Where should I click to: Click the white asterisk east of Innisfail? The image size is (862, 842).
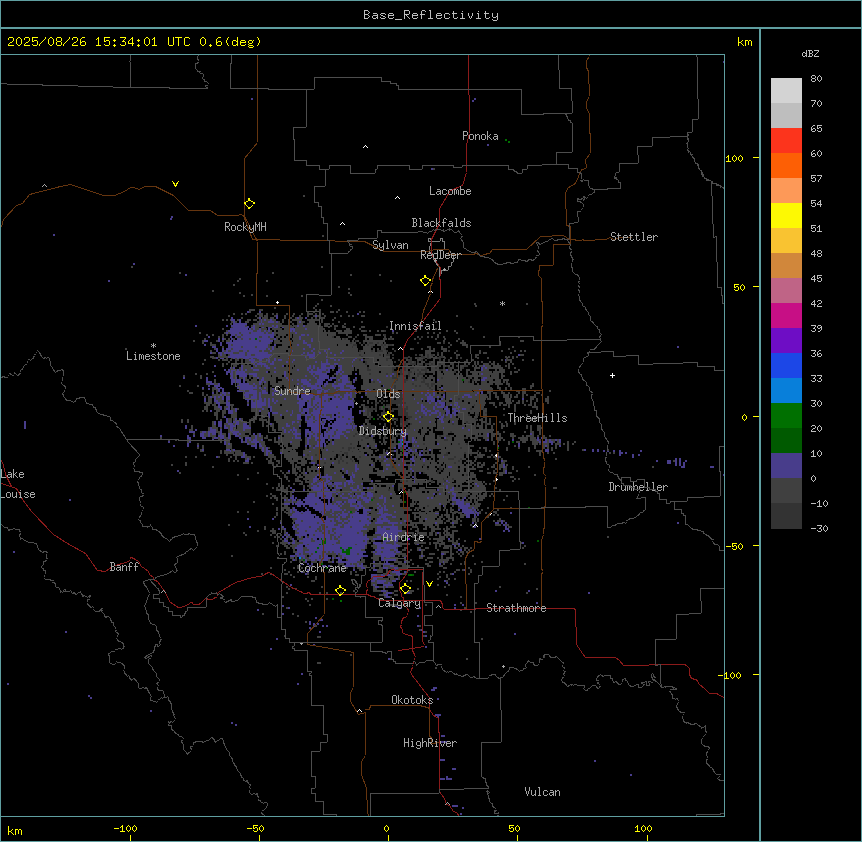(502, 303)
